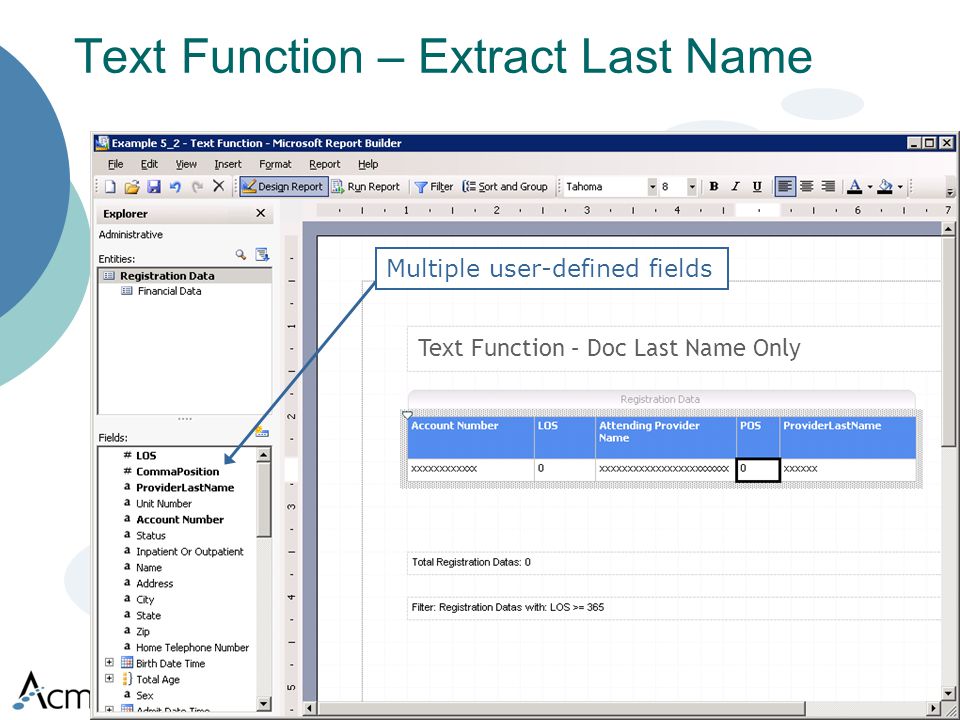Image resolution: width=960 pixels, height=720 pixels.
Task: Click the font color A icon
Action: (x=855, y=187)
